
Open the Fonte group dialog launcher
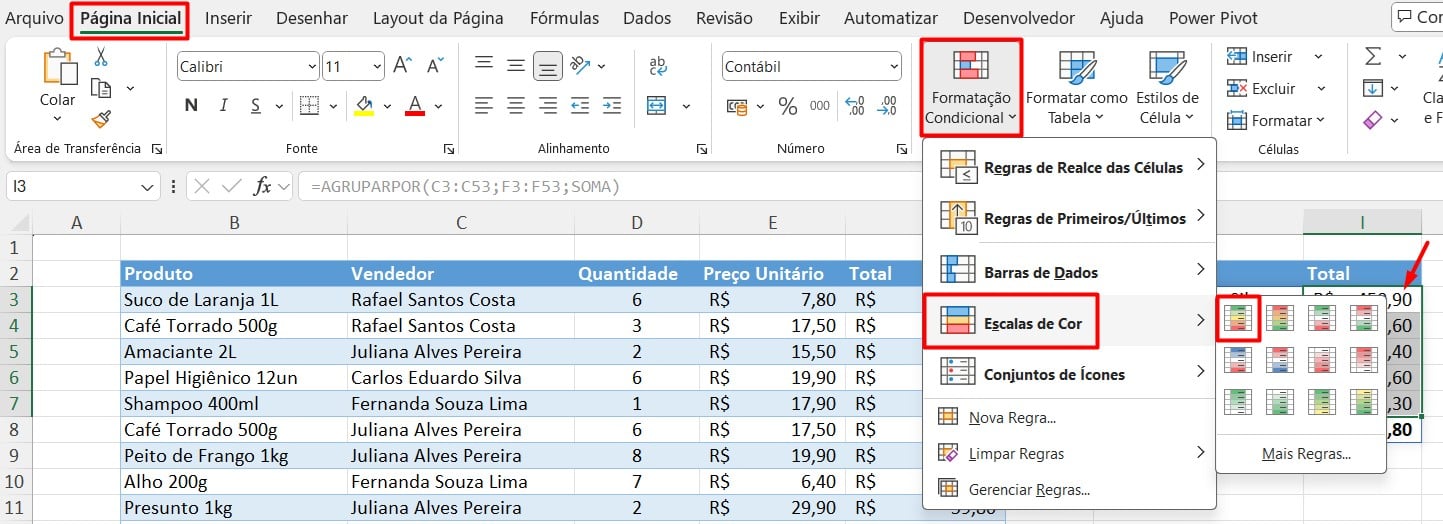[x=449, y=149]
